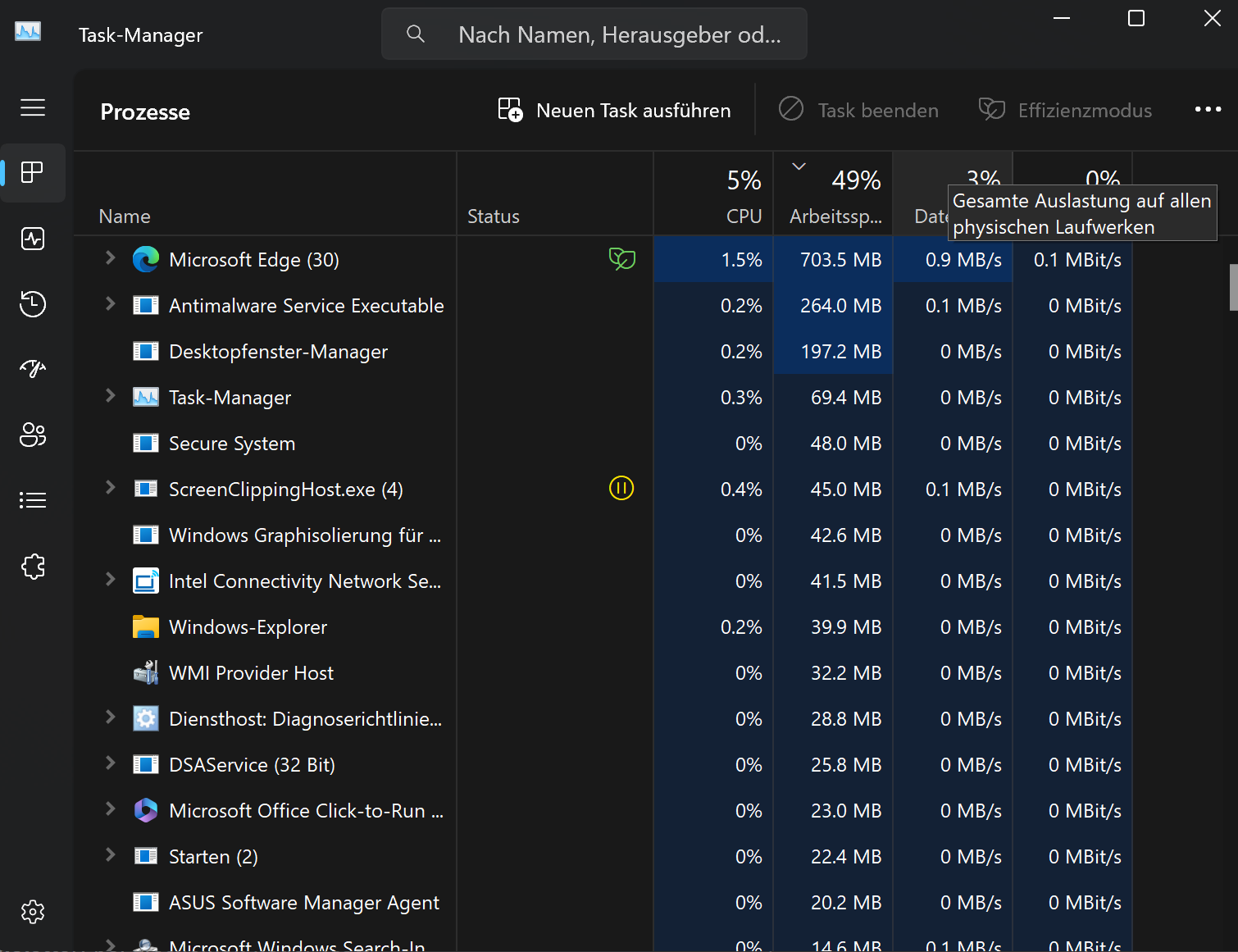Click the Intel Connectivity Network Service icon
Viewport: 1238px width, 952px height.
(146, 581)
